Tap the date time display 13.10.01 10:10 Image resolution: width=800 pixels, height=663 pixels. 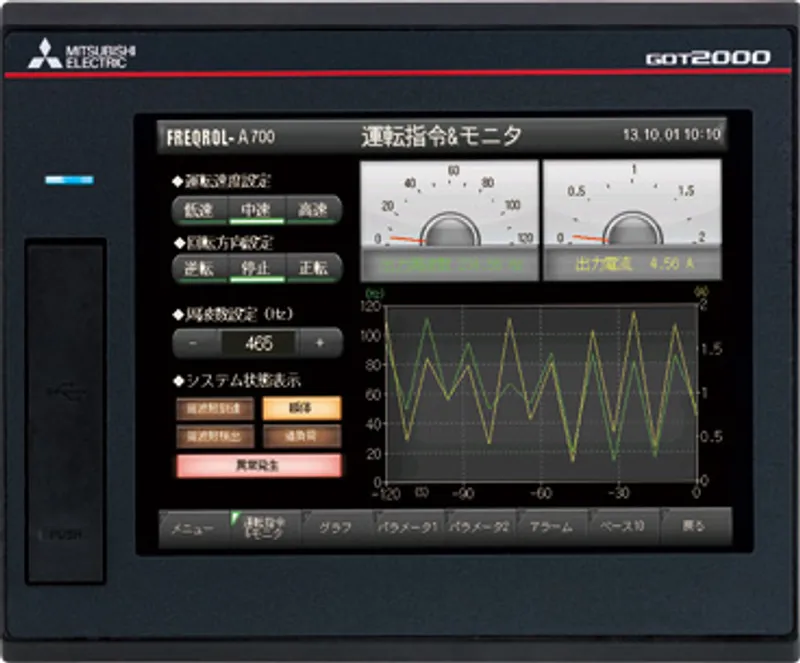click(671, 135)
